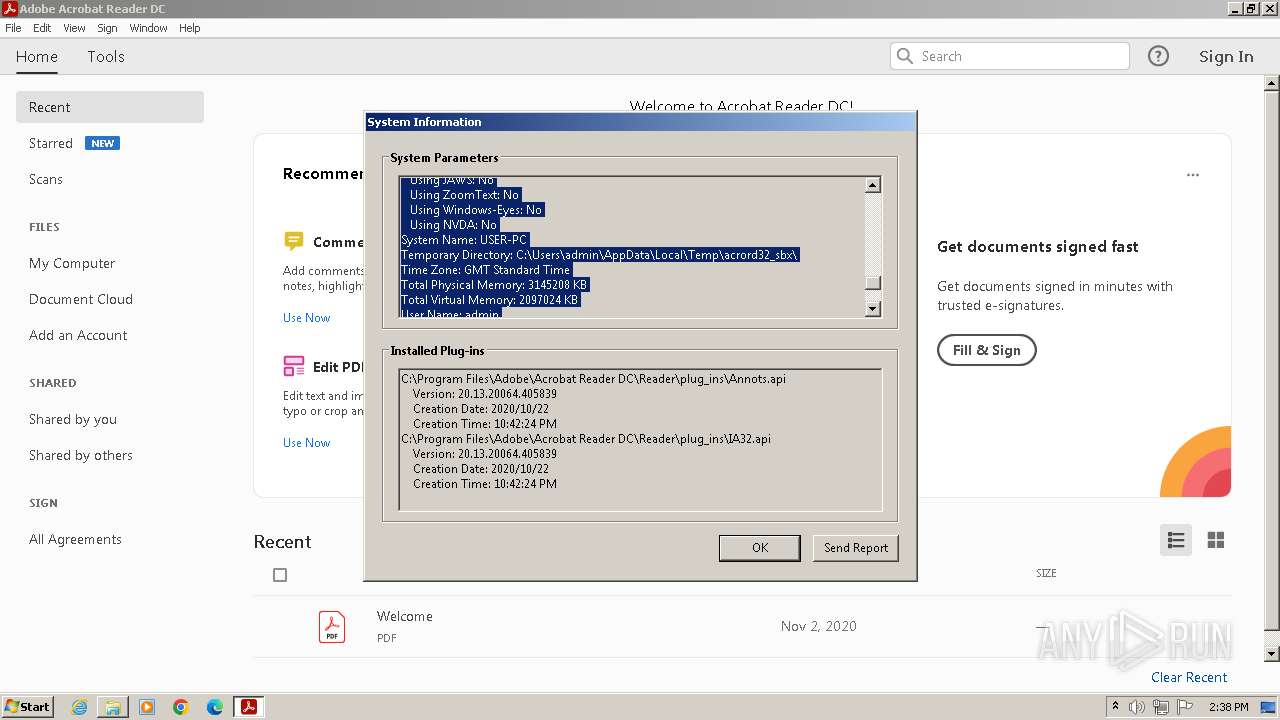Open File Explorer from the taskbar
Screen dimensions: 1280x720
tap(113, 707)
